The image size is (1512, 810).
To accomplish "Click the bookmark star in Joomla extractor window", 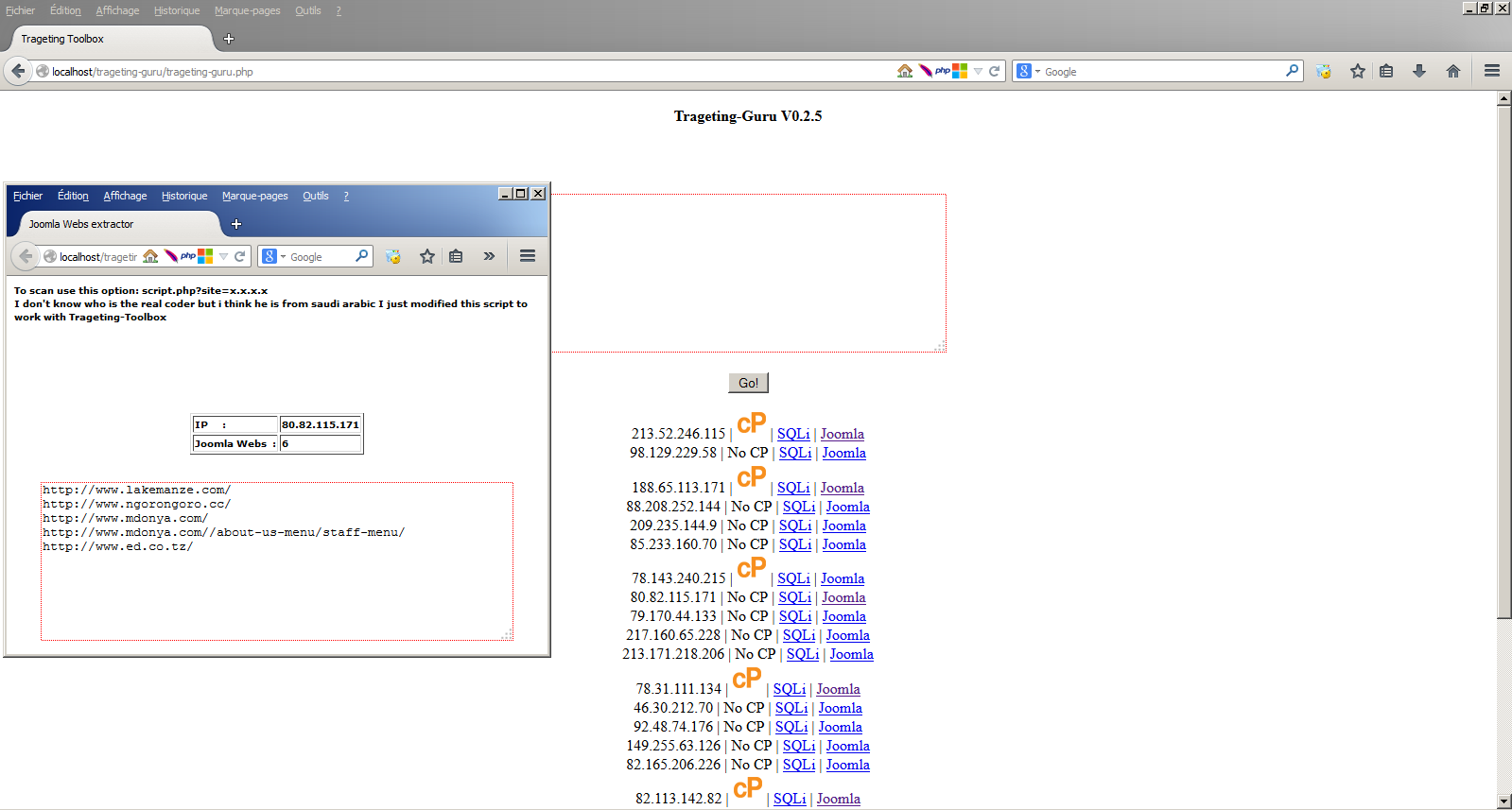I will coord(427,256).
